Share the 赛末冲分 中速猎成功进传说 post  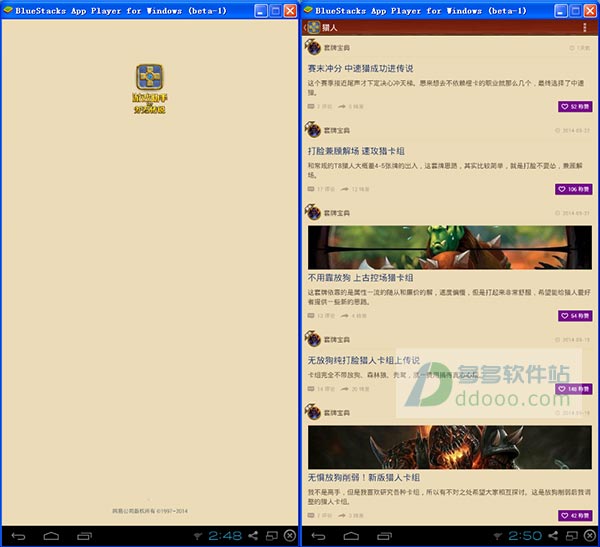[351, 106]
